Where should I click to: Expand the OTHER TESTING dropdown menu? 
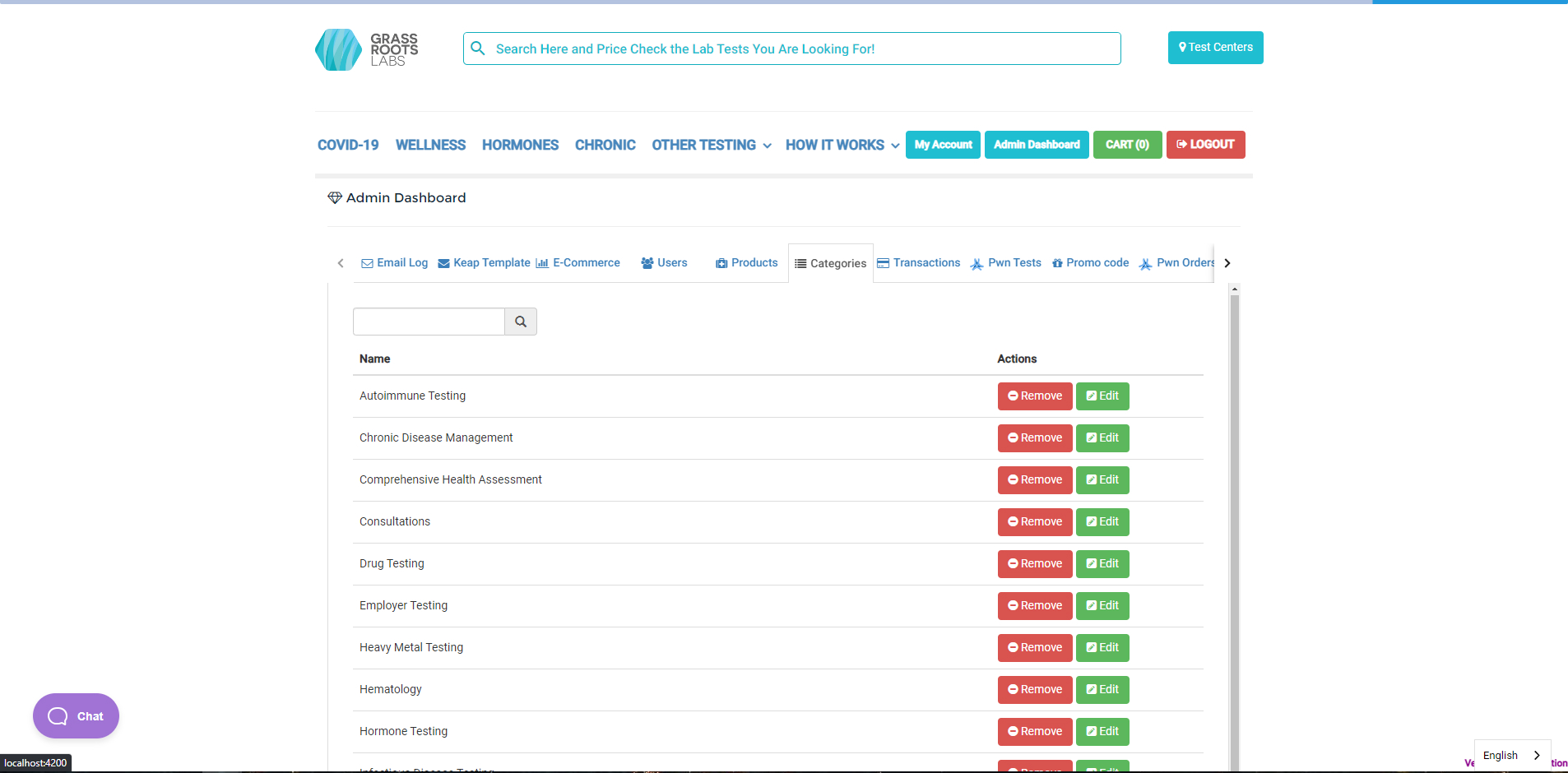(x=712, y=145)
